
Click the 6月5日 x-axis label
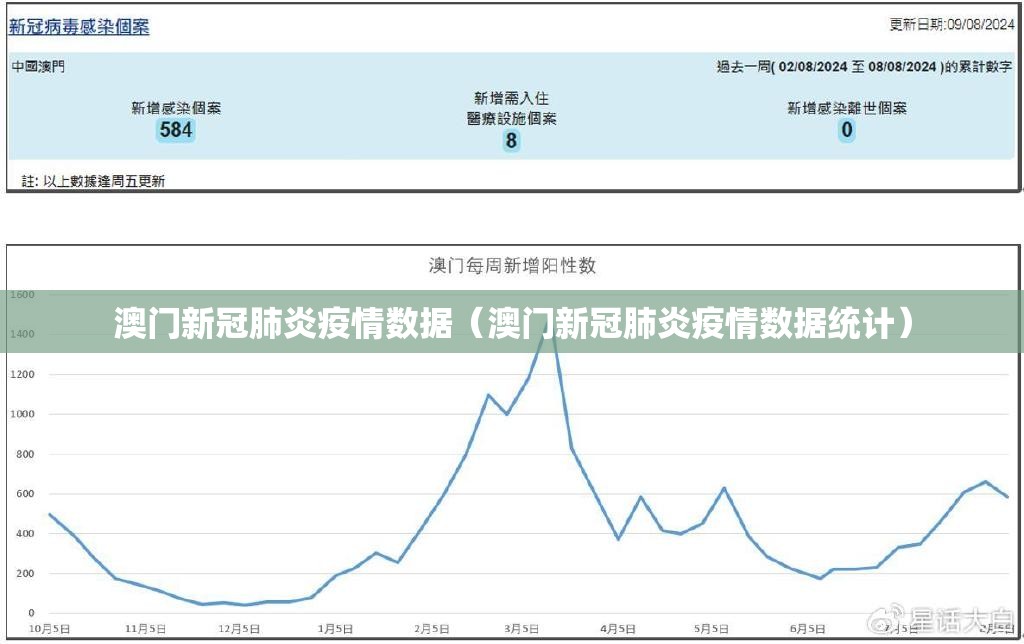coord(805,629)
